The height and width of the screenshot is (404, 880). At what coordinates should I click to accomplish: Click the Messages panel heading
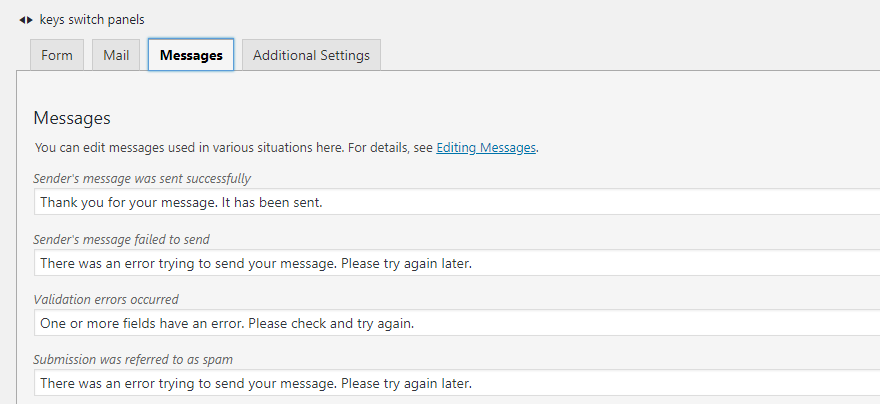[x=72, y=118]
